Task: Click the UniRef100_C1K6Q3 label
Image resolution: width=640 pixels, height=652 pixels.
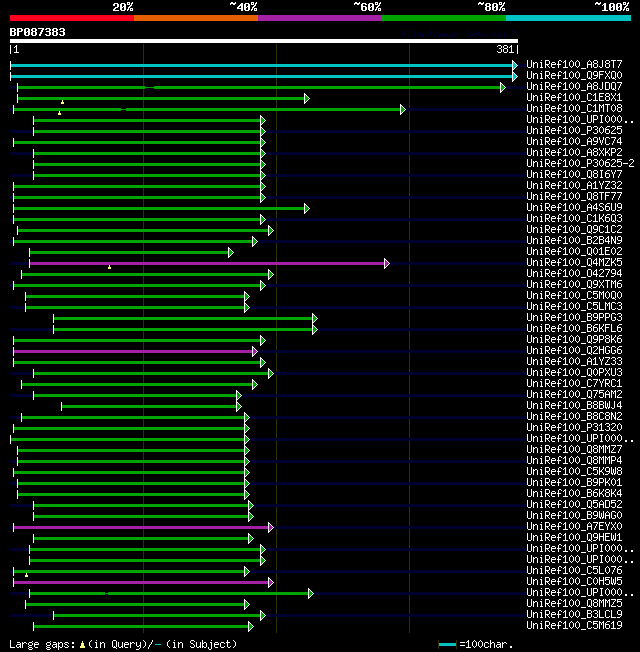Action: point(574,218)
